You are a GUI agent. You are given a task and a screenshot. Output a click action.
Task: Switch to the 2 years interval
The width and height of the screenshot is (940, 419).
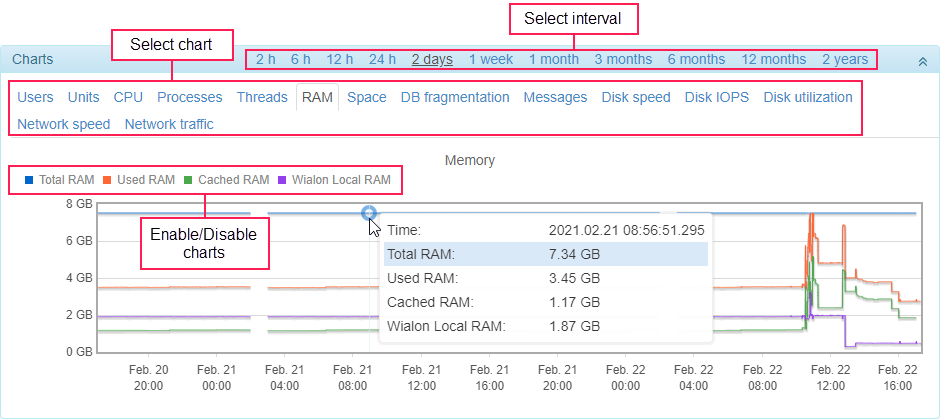pos(845,59)
